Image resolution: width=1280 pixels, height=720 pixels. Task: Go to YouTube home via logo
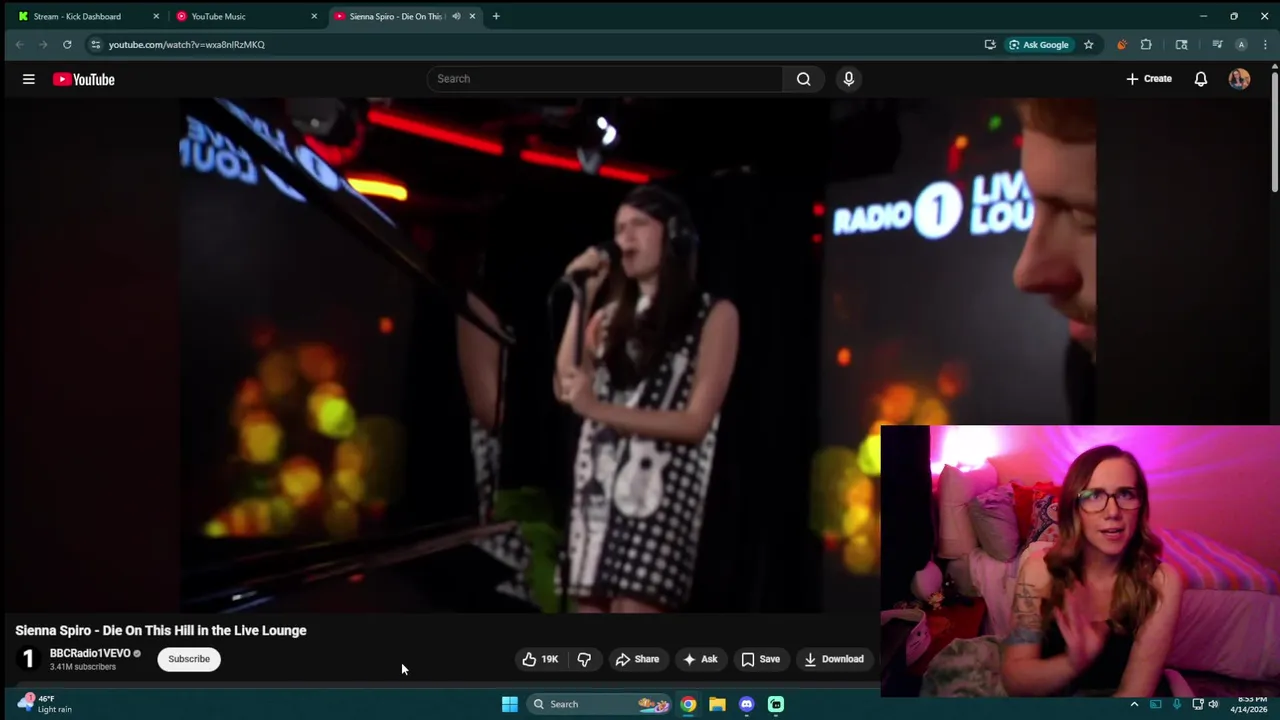pos(84,79)
